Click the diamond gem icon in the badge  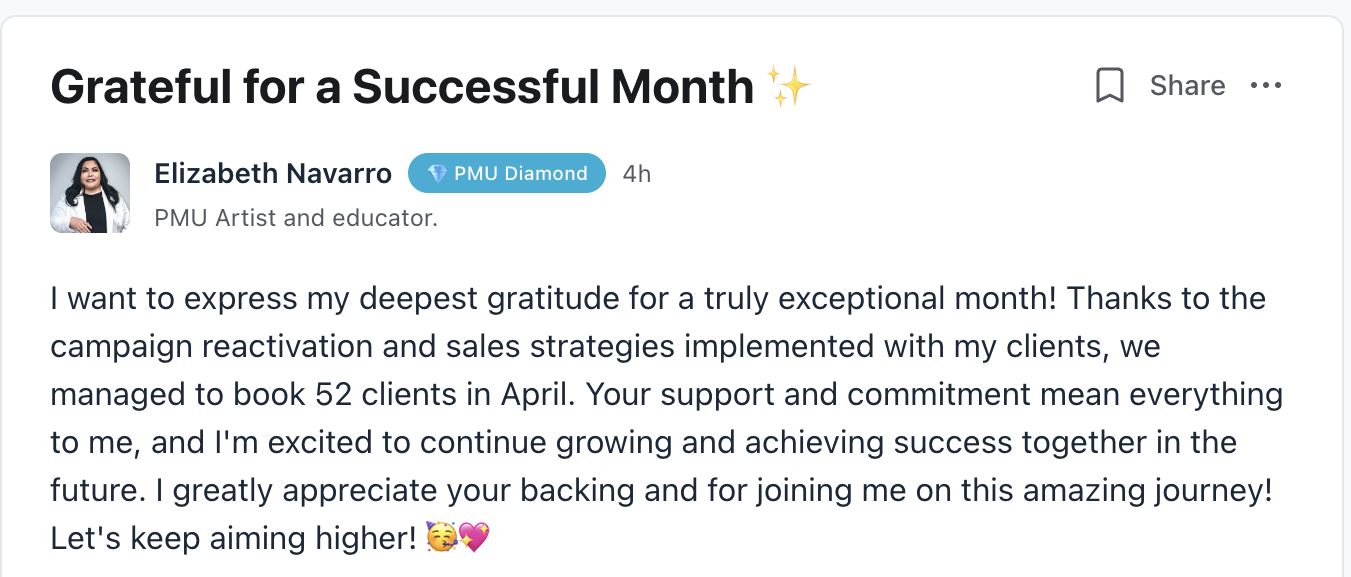437,174
